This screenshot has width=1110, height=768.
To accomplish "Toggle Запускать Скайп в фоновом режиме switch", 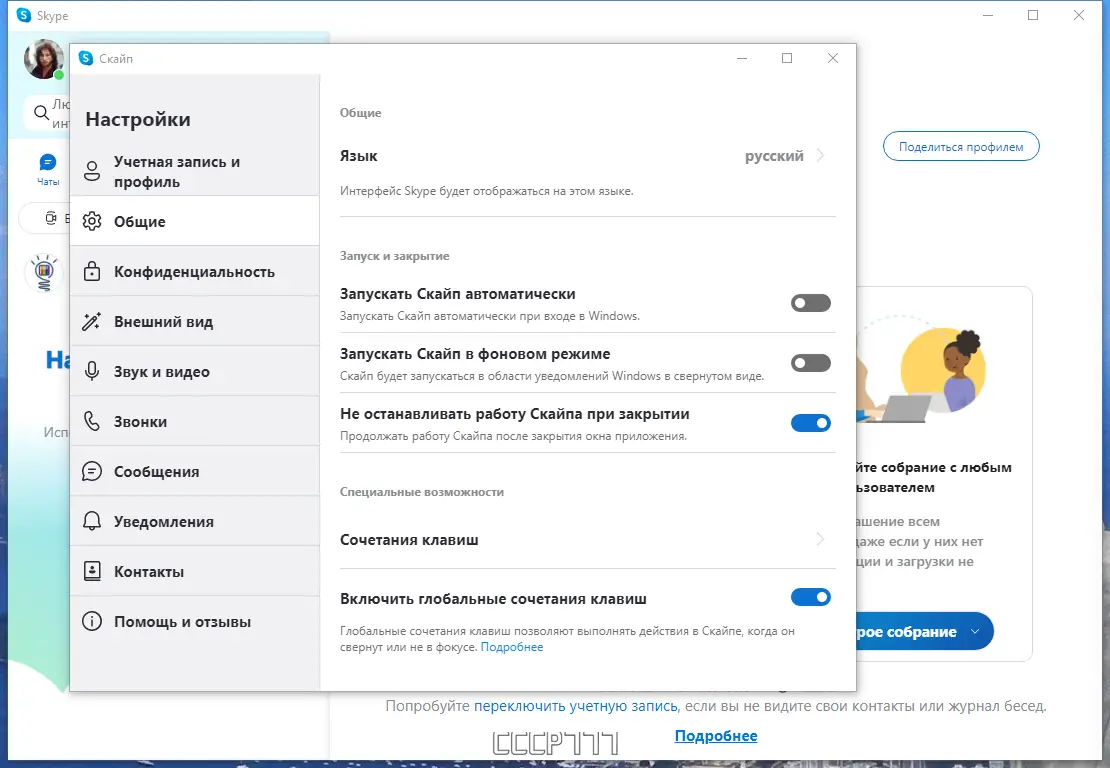I will click(x=811, y=363).
